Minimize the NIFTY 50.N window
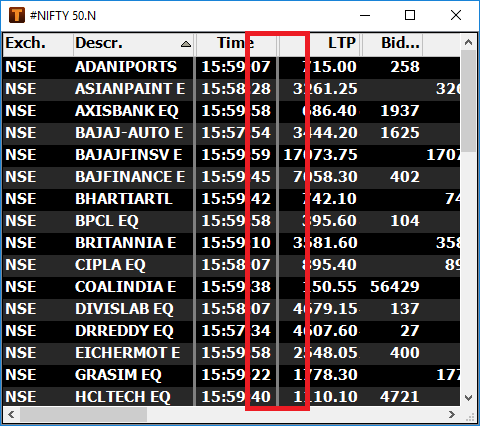The height and width of the screenshot is (426, 480). [365, 15]
